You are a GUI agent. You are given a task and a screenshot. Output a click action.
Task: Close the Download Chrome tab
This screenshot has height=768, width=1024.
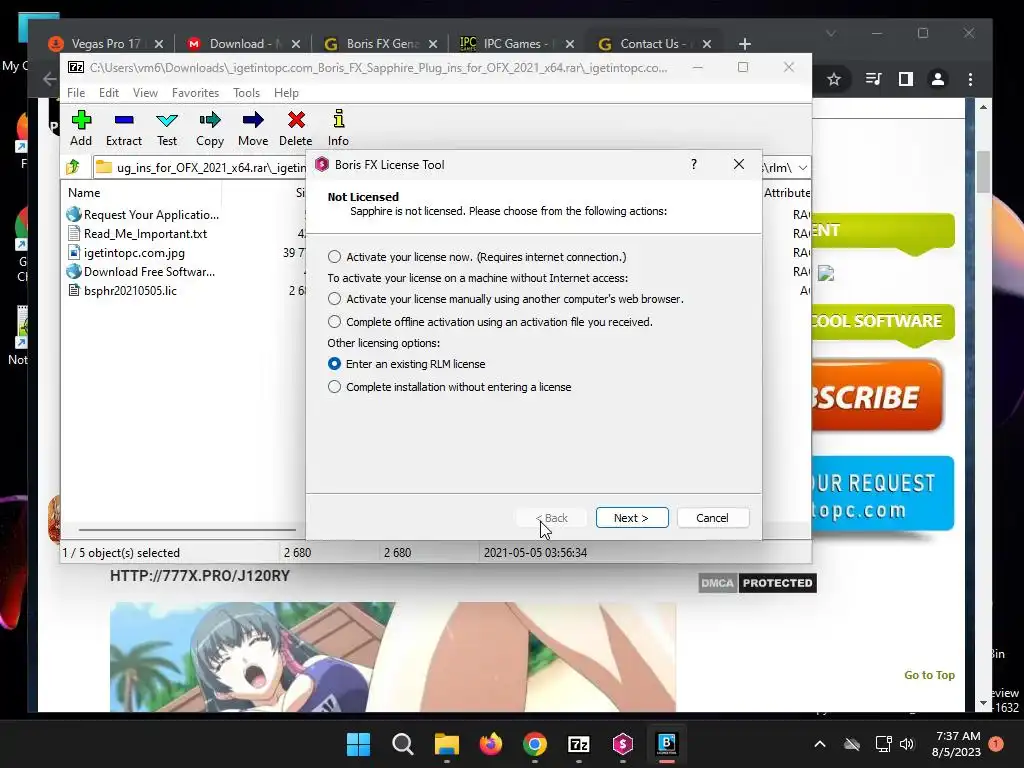(x=296, y=44)
